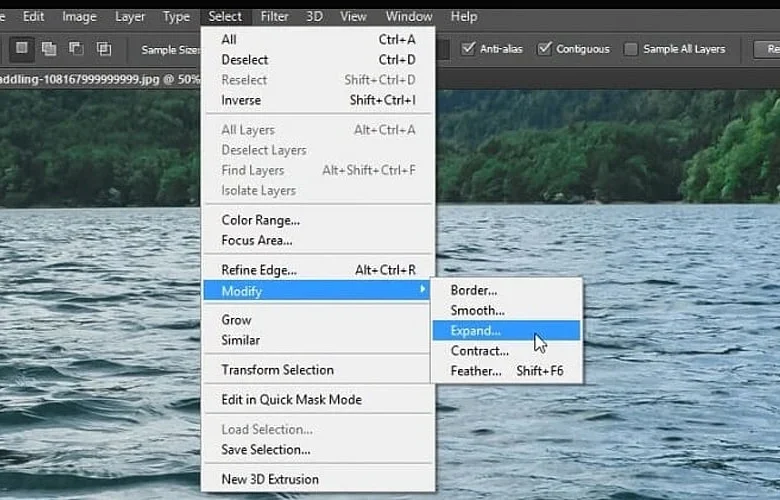Choose Edit in Quick Mask Mode
The image size is (780, 500).
[318, 400]
